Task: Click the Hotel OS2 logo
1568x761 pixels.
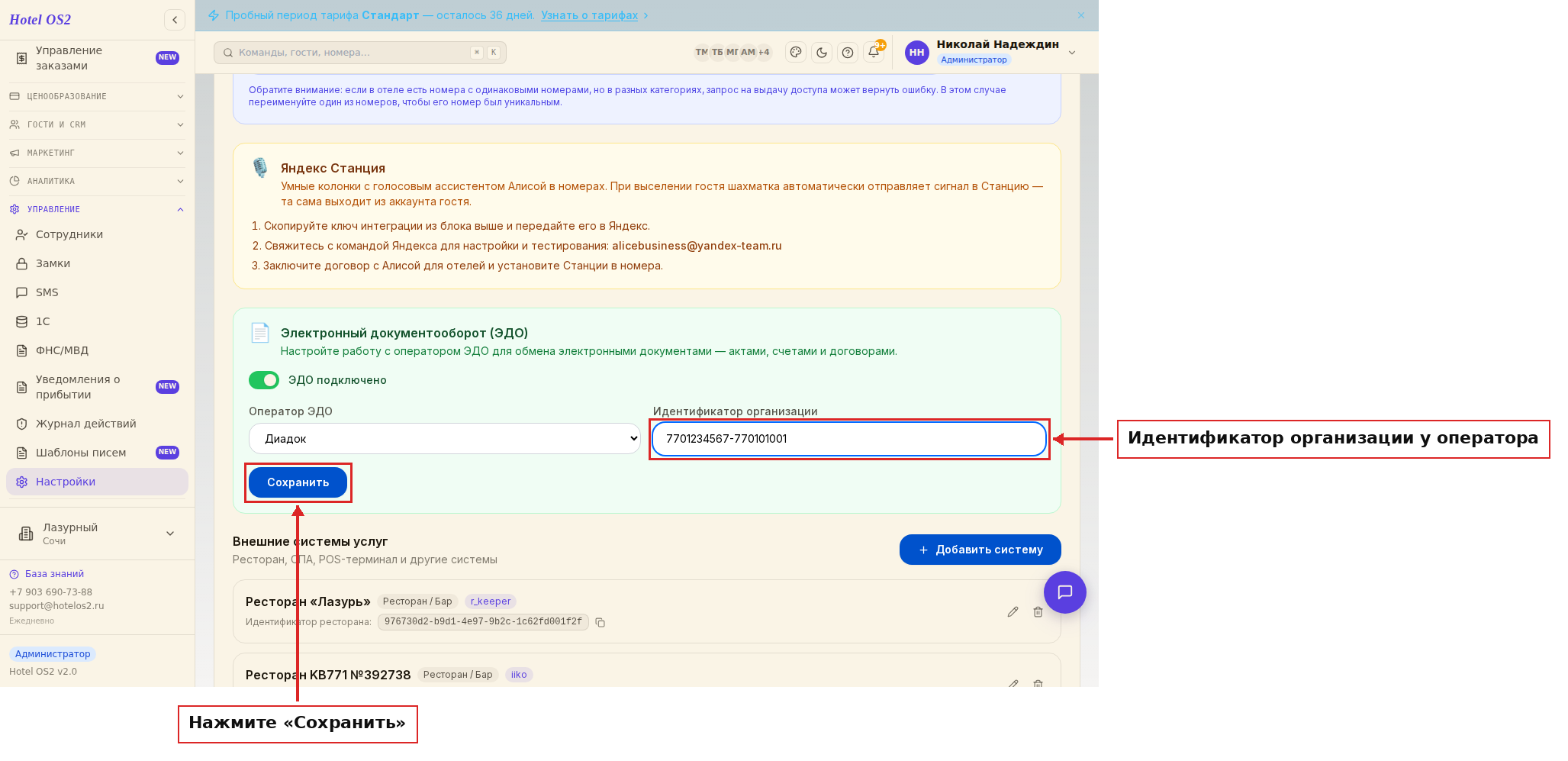Action: [x=40, y=20]
